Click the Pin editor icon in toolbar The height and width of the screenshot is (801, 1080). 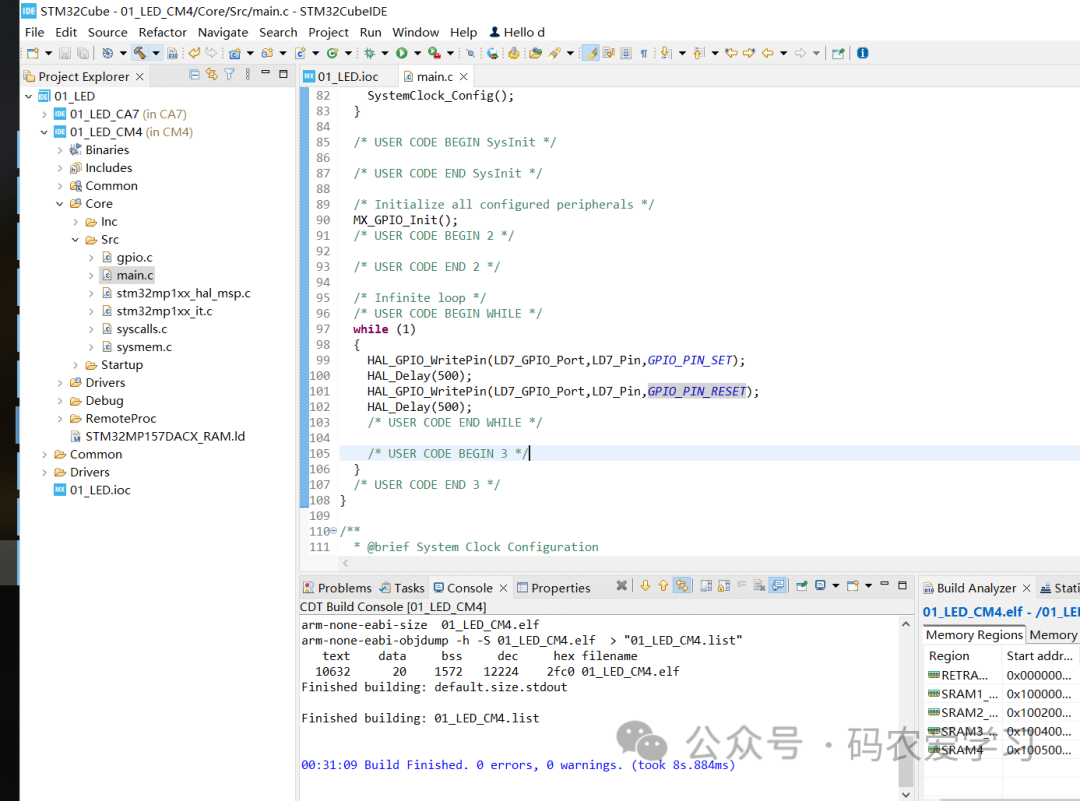(x=838, y=53)
